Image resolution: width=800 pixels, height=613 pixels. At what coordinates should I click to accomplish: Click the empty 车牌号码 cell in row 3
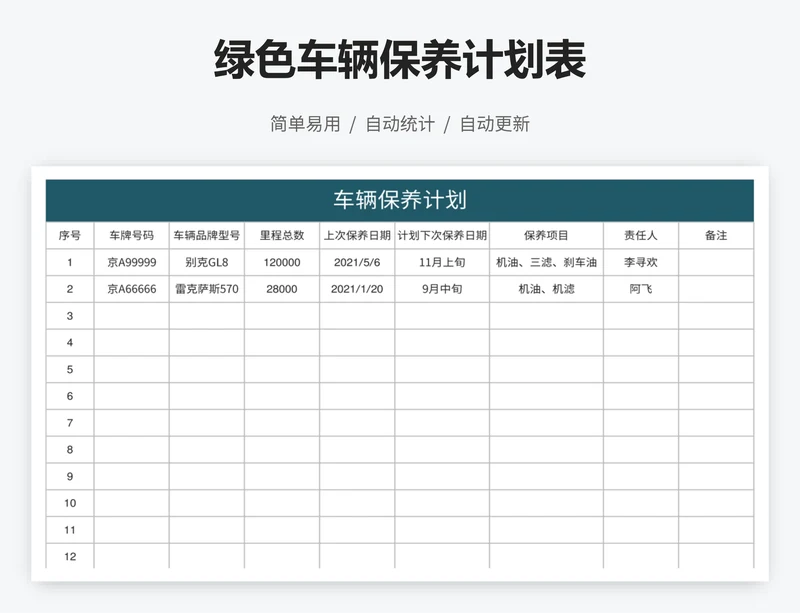[132, 316]
